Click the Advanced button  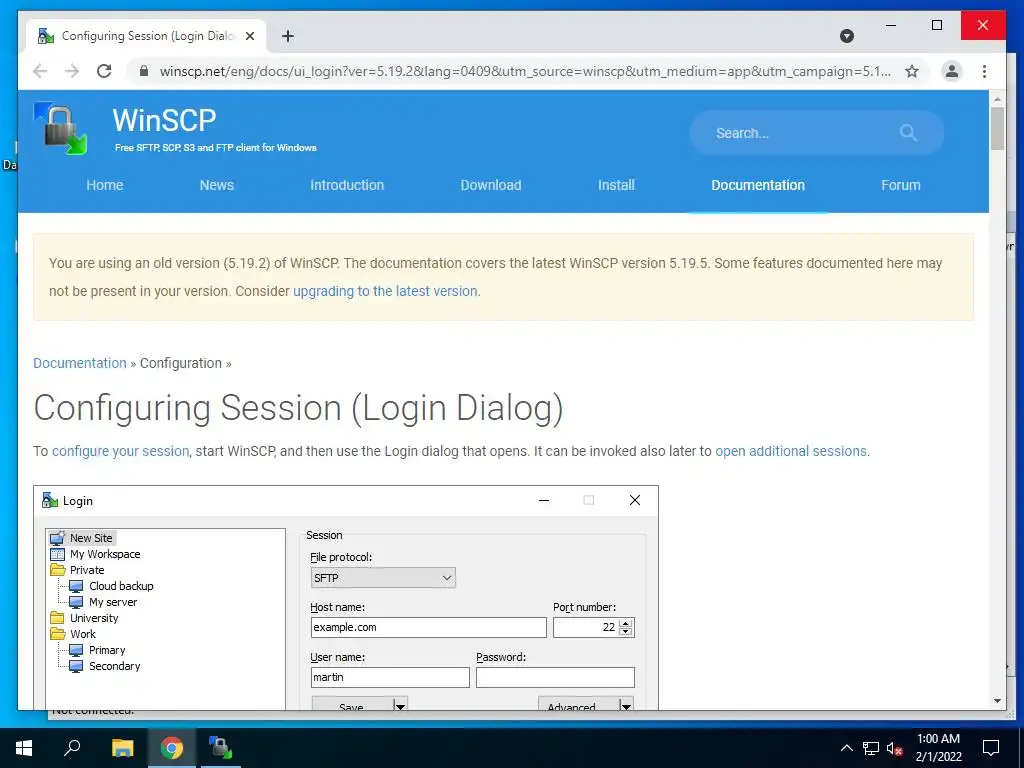pyautogui.click(x=578, y=704)
